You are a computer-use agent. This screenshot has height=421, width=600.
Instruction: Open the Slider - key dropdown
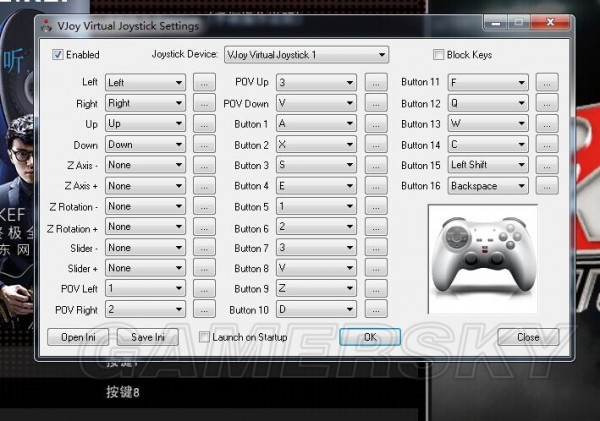pos(145,247)
